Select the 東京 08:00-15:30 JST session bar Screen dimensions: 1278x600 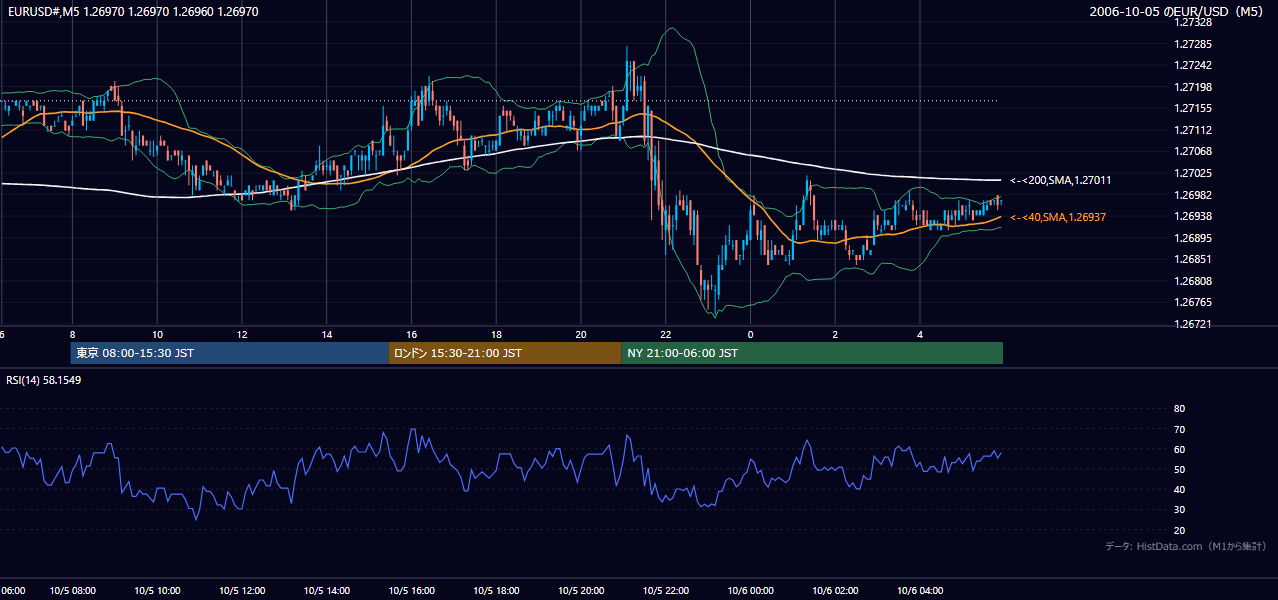click(x=229, y=353)
